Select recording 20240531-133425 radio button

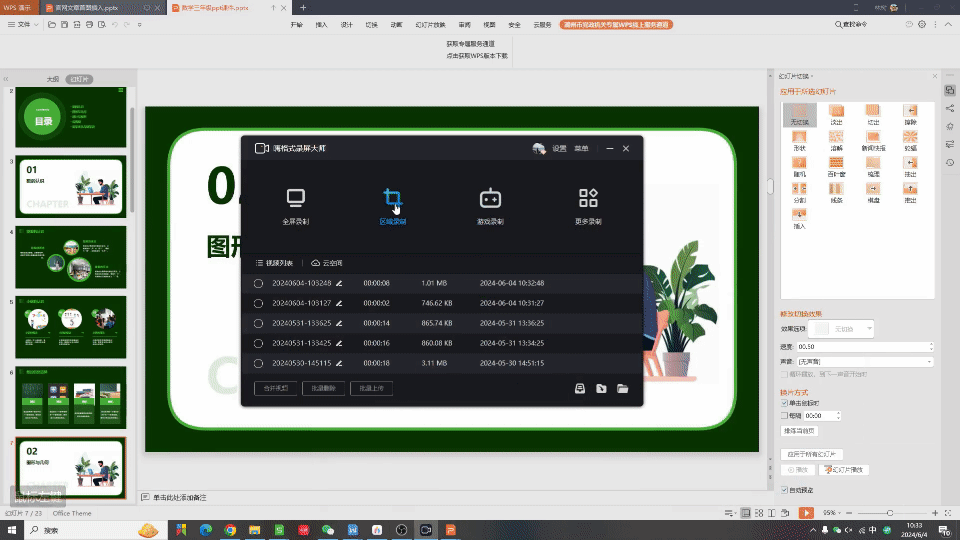click(x=258, y=343)
